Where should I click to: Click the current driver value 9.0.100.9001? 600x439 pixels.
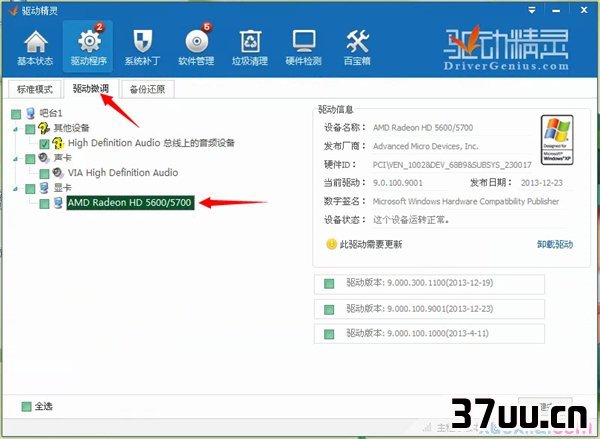[x=398, y=183]
